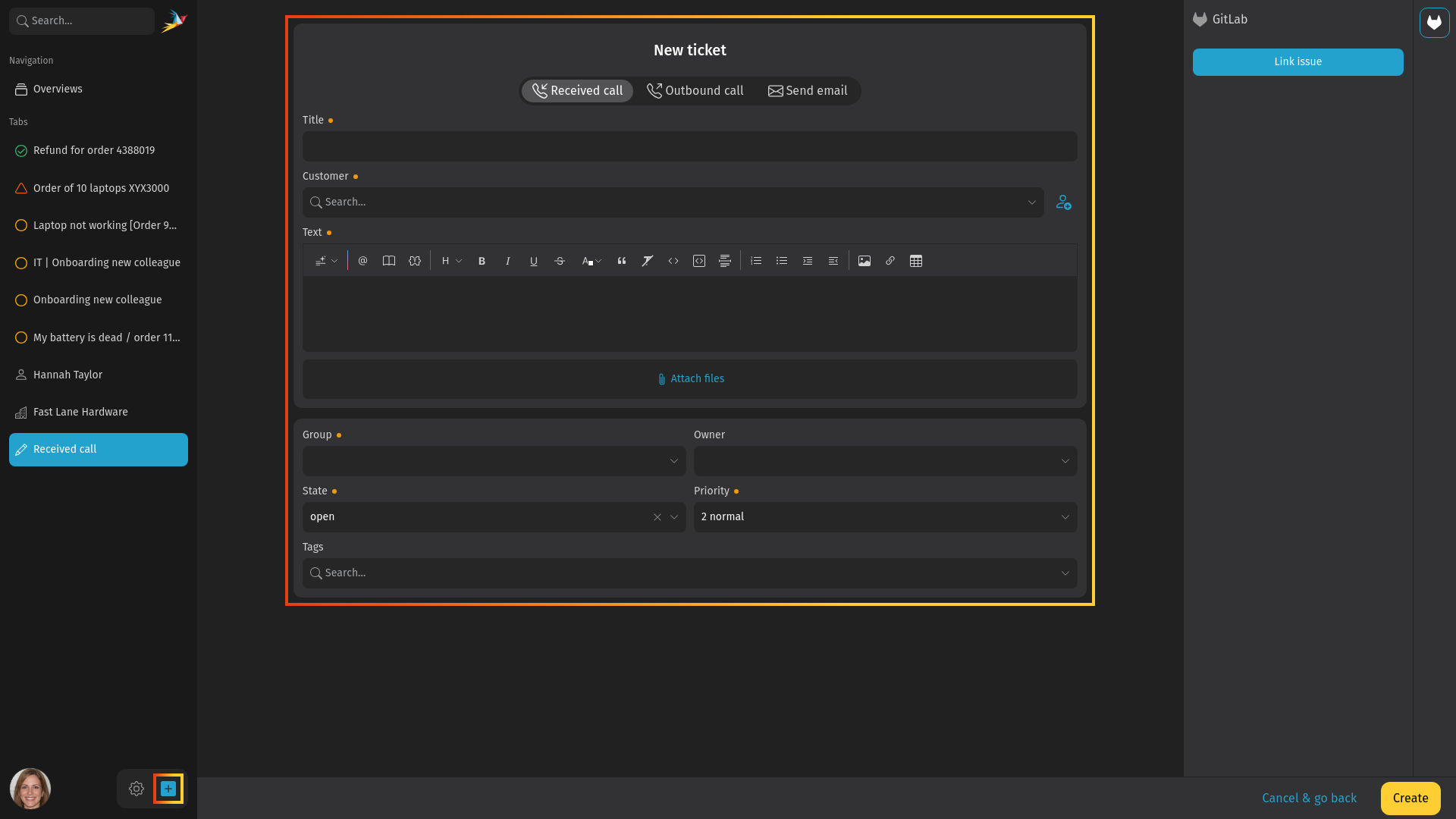Click the Title input field
Viewport: 1456px width, 819px height.
pos(689,146)
